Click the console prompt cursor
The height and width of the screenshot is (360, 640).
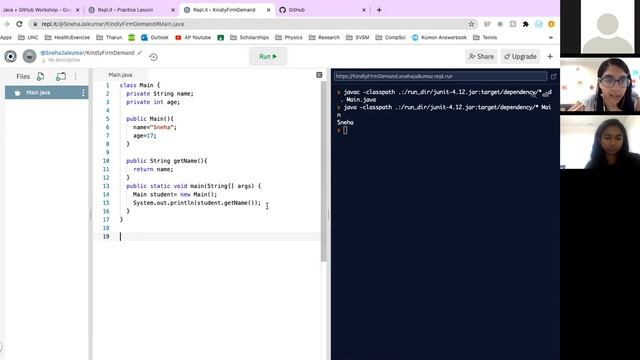click(x=345, y=130)
